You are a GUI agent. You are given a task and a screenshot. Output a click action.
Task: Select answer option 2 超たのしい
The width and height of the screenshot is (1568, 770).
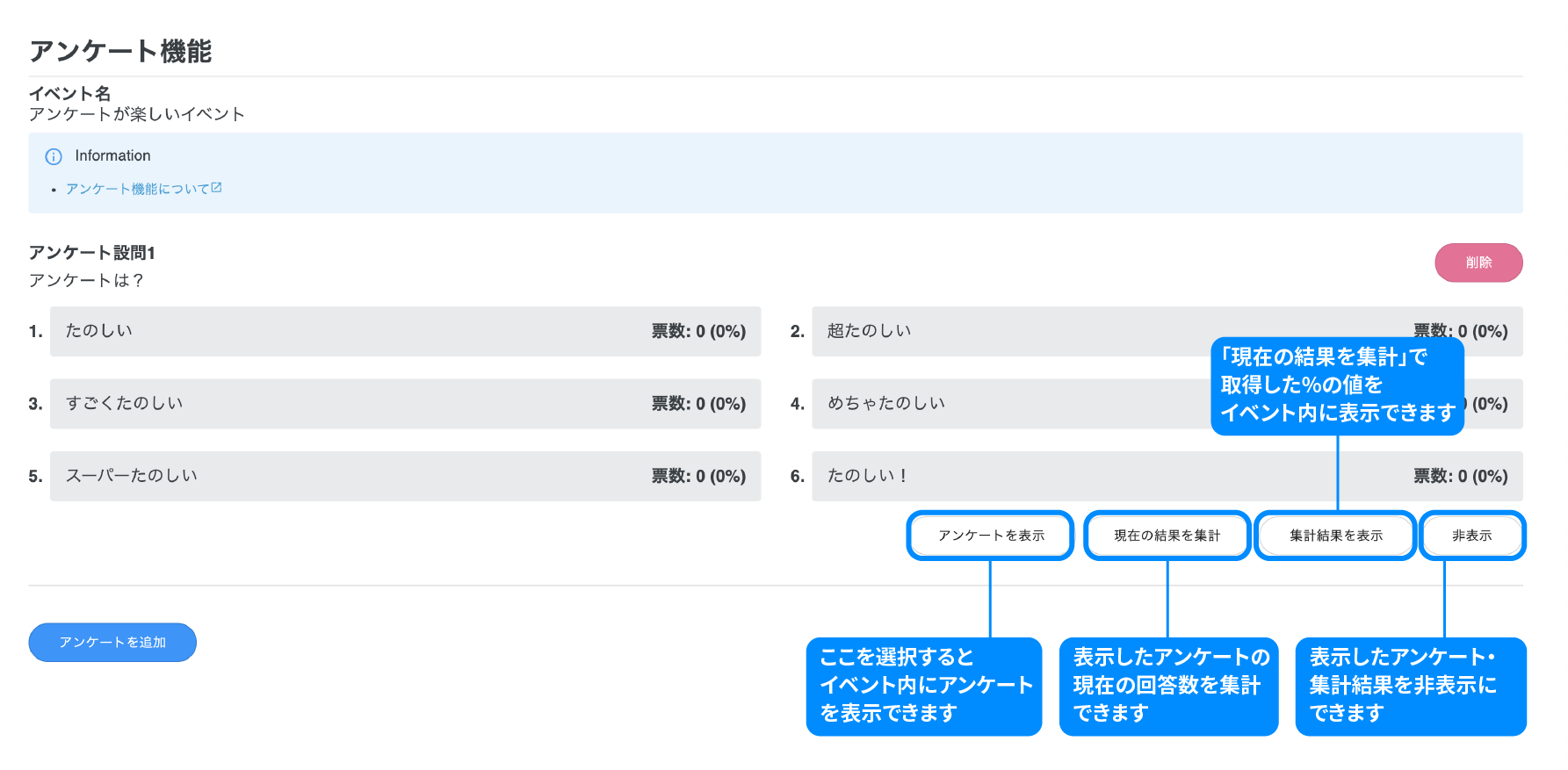coord(1010,331)
